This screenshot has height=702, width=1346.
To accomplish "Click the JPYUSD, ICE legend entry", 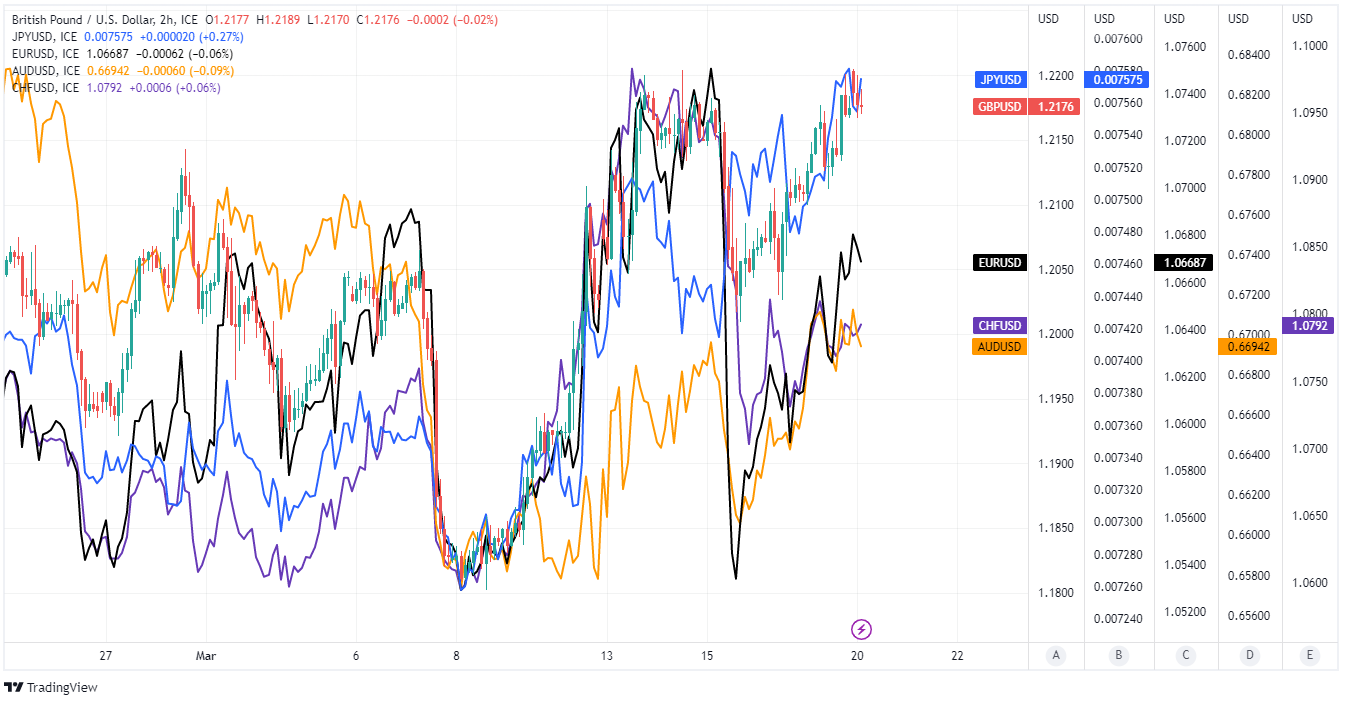I will pyautogui.click(x=45, y=37).
